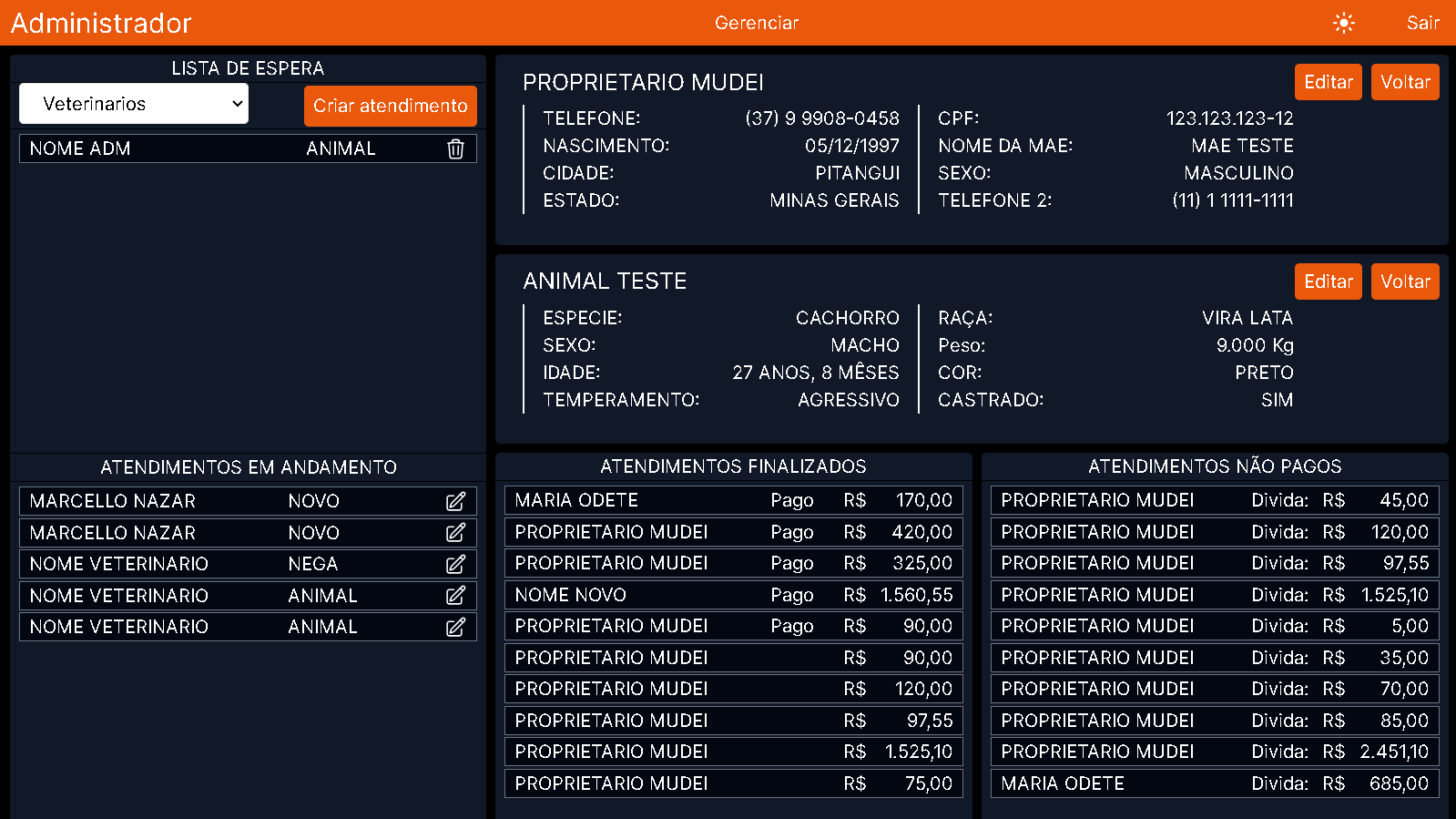Edit the second MARCELLO NAZAR NOVO appointment
1456x819 pixels.
coord(455,533)
